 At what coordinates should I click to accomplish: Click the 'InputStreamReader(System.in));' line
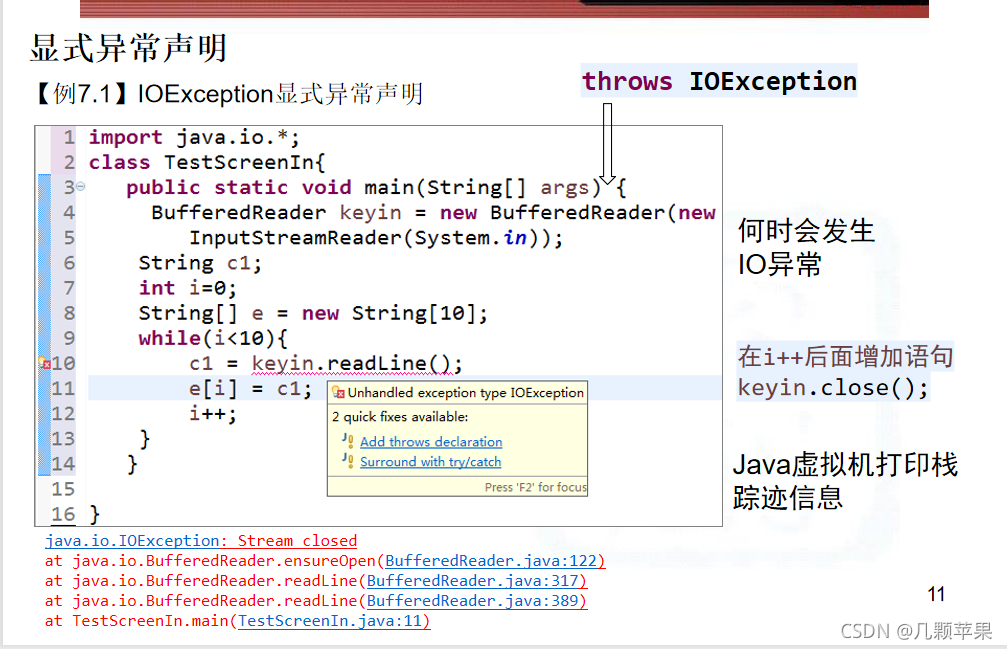click(x=376, y=238)
